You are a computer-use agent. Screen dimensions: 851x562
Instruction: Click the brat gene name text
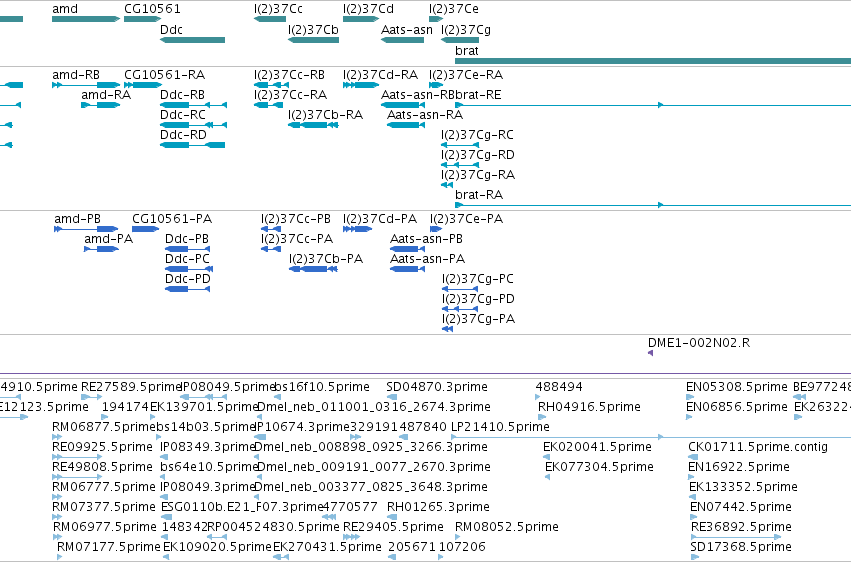[467, 50]
